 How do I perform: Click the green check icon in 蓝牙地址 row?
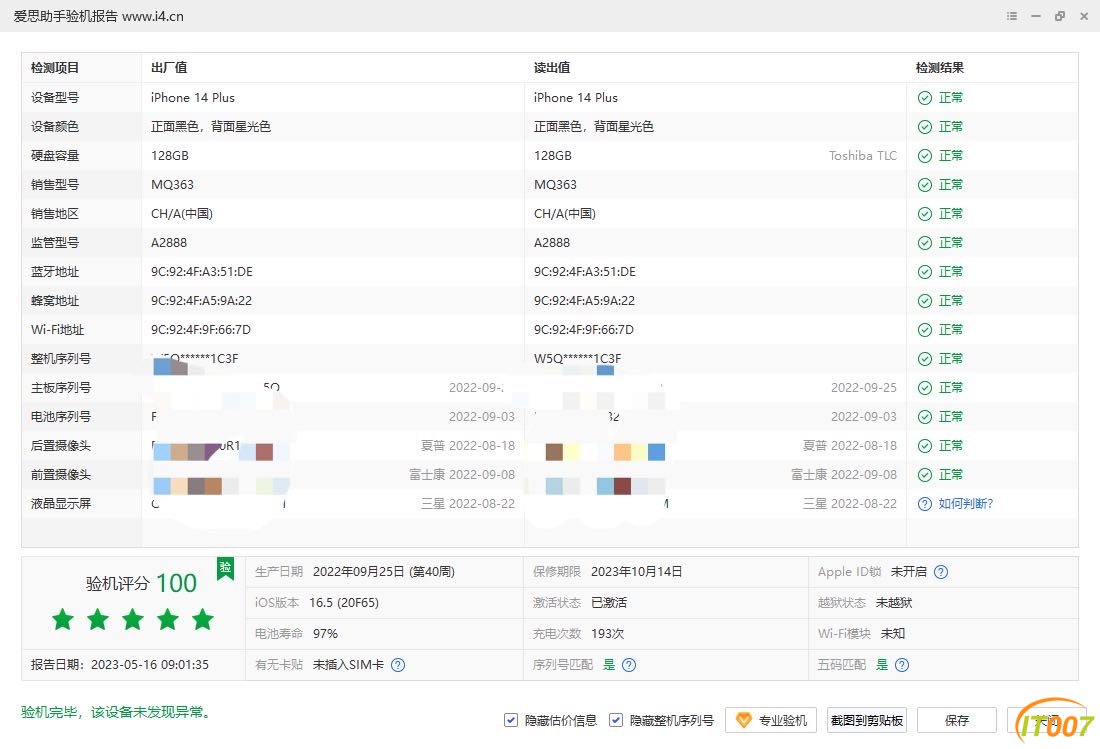925,272
